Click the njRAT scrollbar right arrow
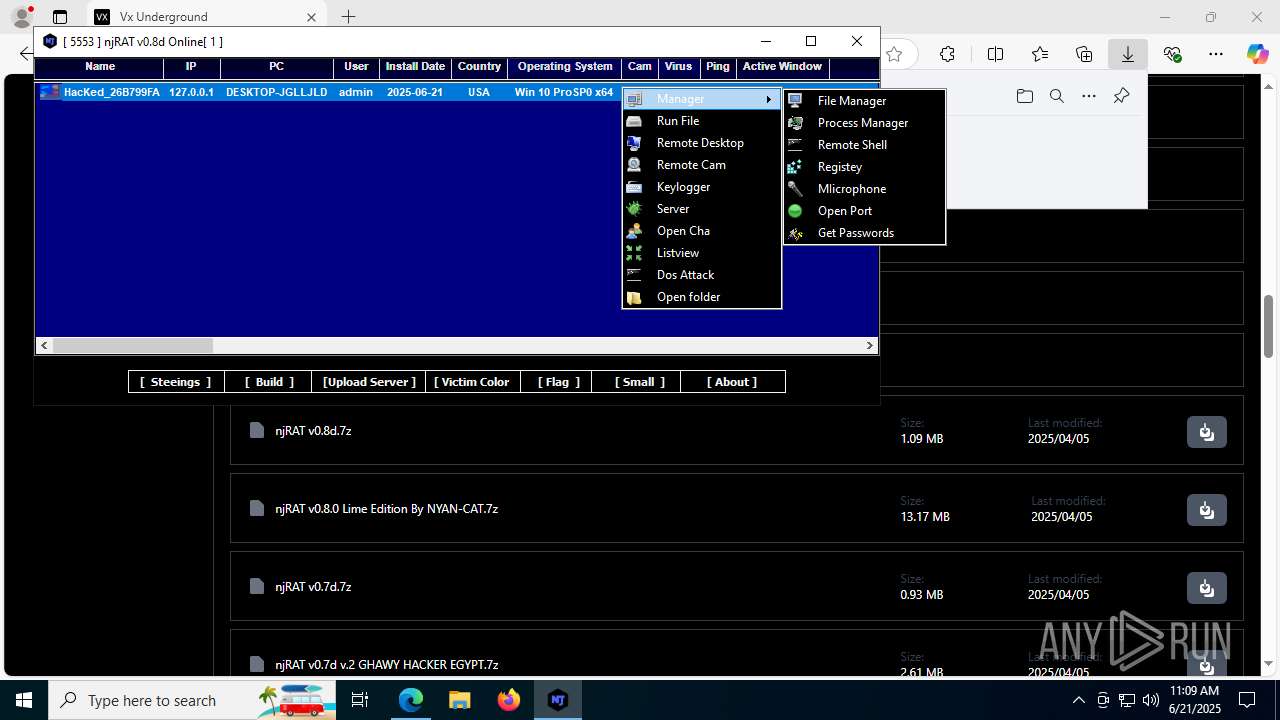This screenshot has height=720, width=1280. click(x=870, y=345)
